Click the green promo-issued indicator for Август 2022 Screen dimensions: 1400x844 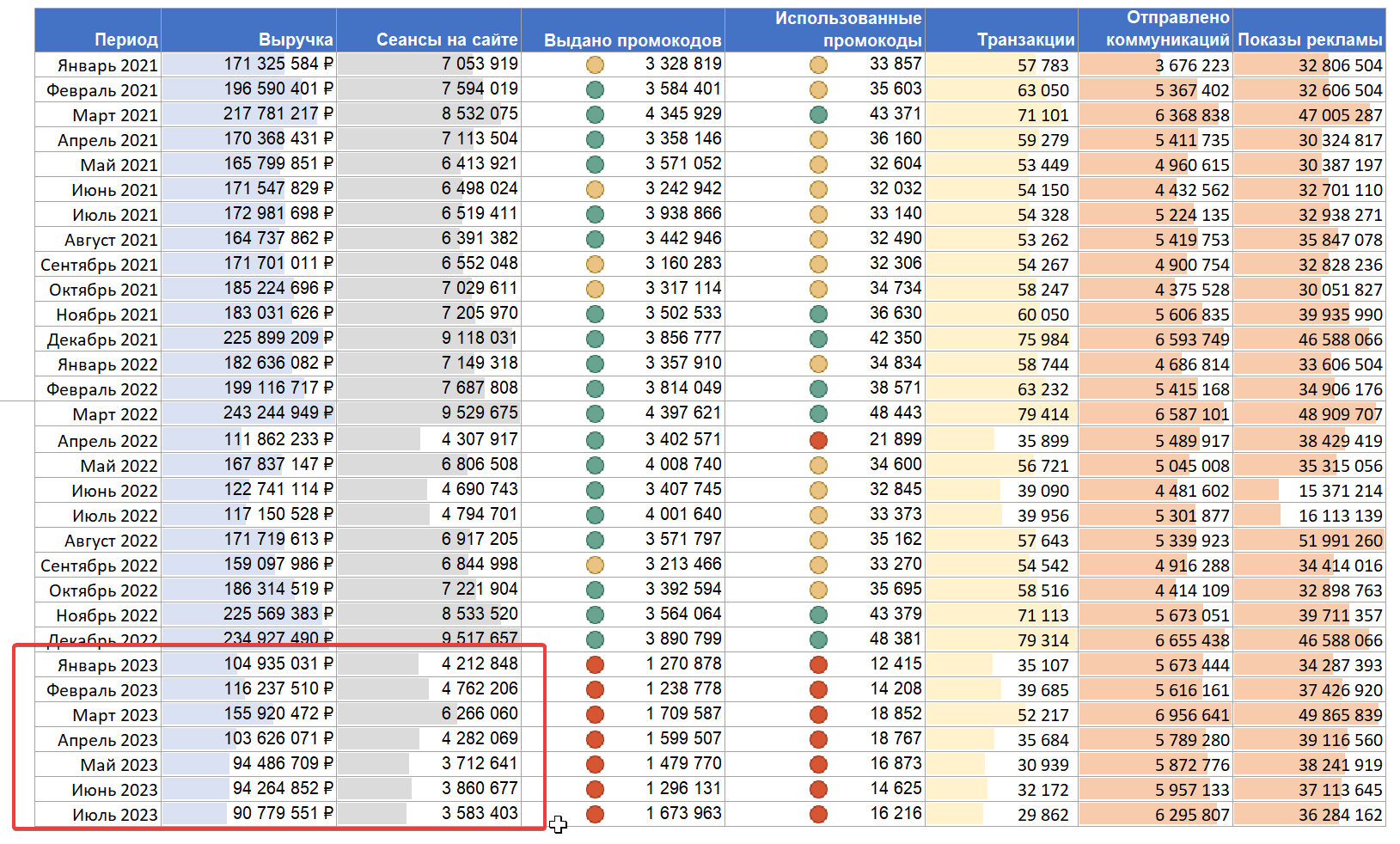click(x=595, y=541)
